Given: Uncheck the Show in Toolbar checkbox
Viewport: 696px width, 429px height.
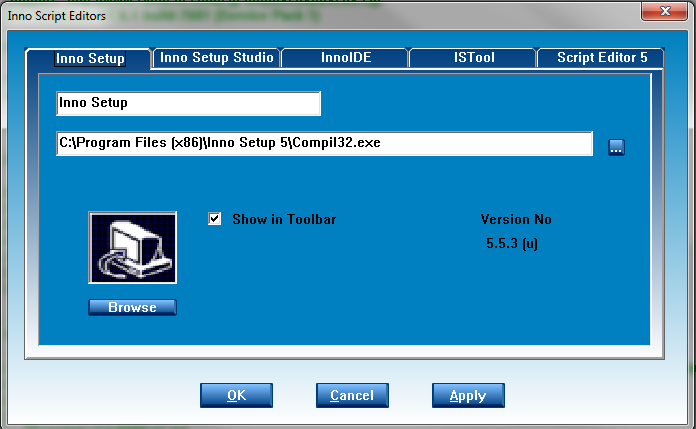Looking at the screenshot, I should tap(214, 219).
